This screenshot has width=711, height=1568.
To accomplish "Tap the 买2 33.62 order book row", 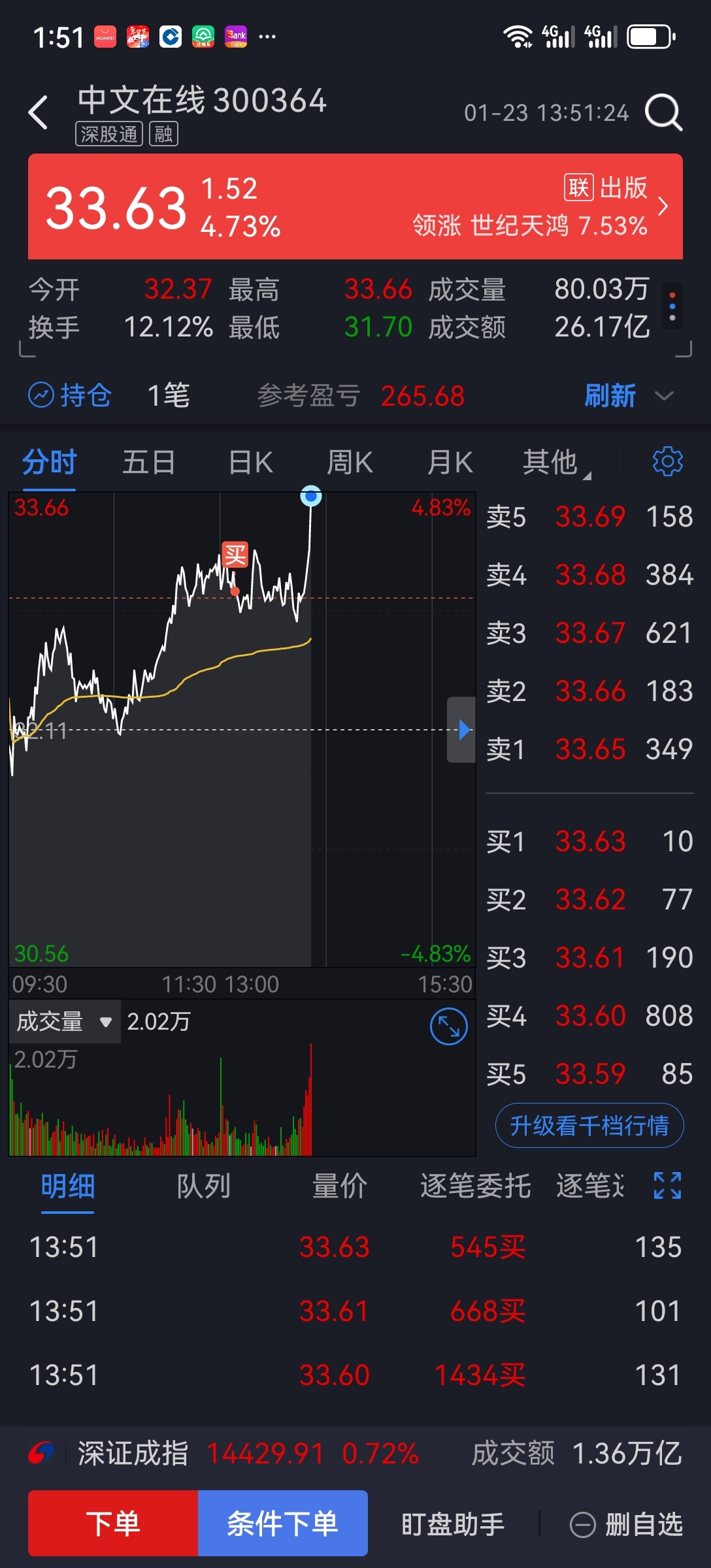I will click(589, 900).
